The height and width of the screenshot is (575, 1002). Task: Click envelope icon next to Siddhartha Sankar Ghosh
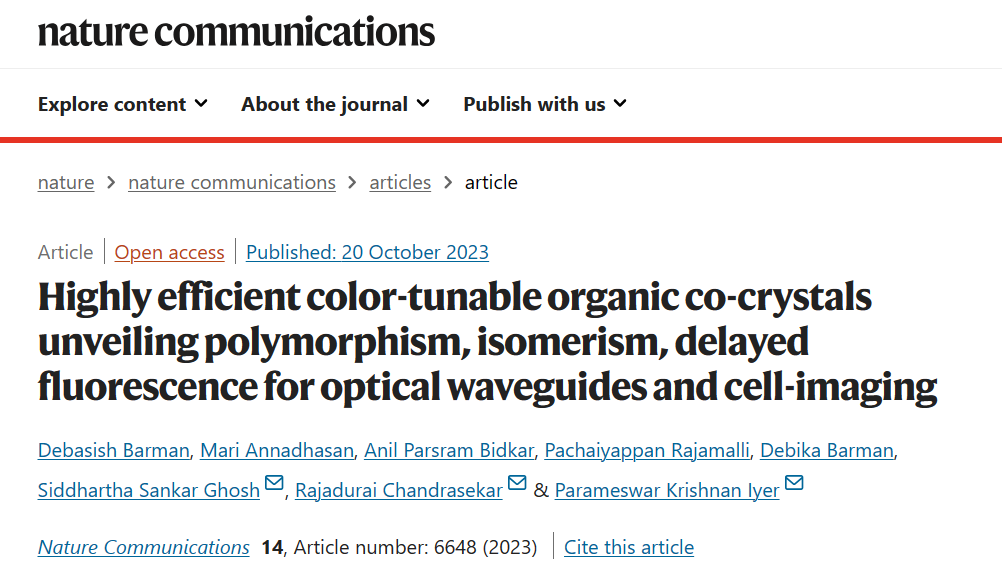(x=274, y=482)
